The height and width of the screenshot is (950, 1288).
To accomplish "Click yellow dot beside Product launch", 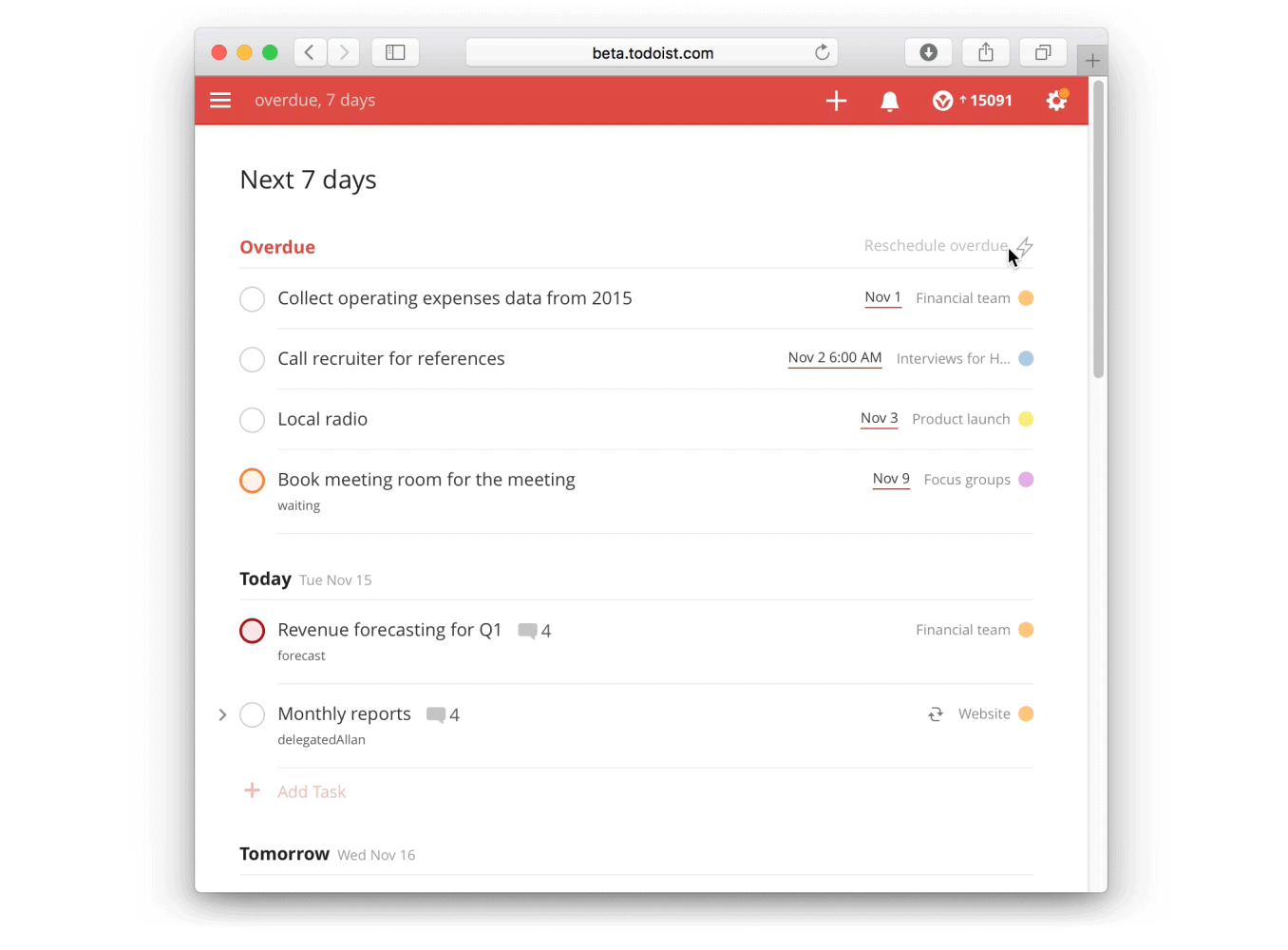I will pos(1026,419).
